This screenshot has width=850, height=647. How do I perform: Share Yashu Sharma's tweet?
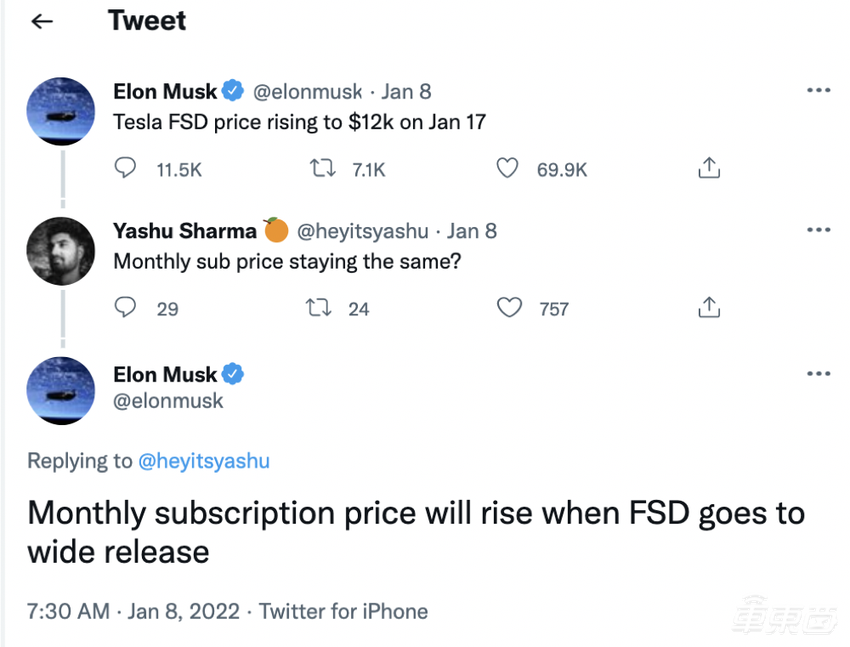click(x=709, y=307)
